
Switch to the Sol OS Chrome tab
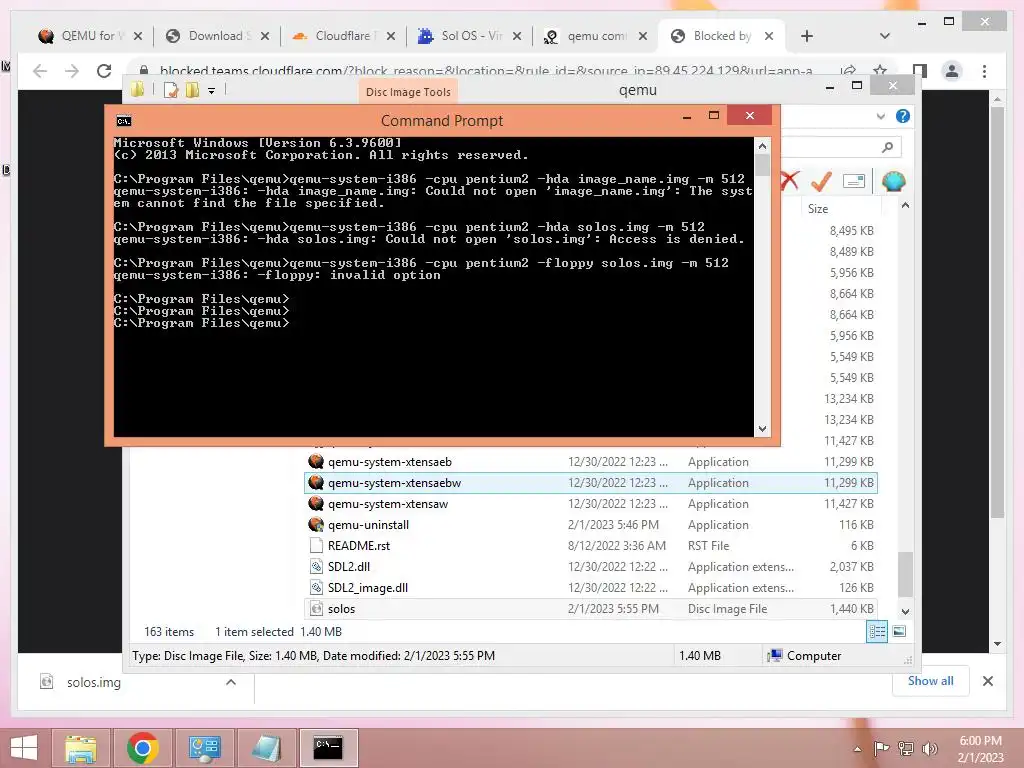[x=471, y=36]
